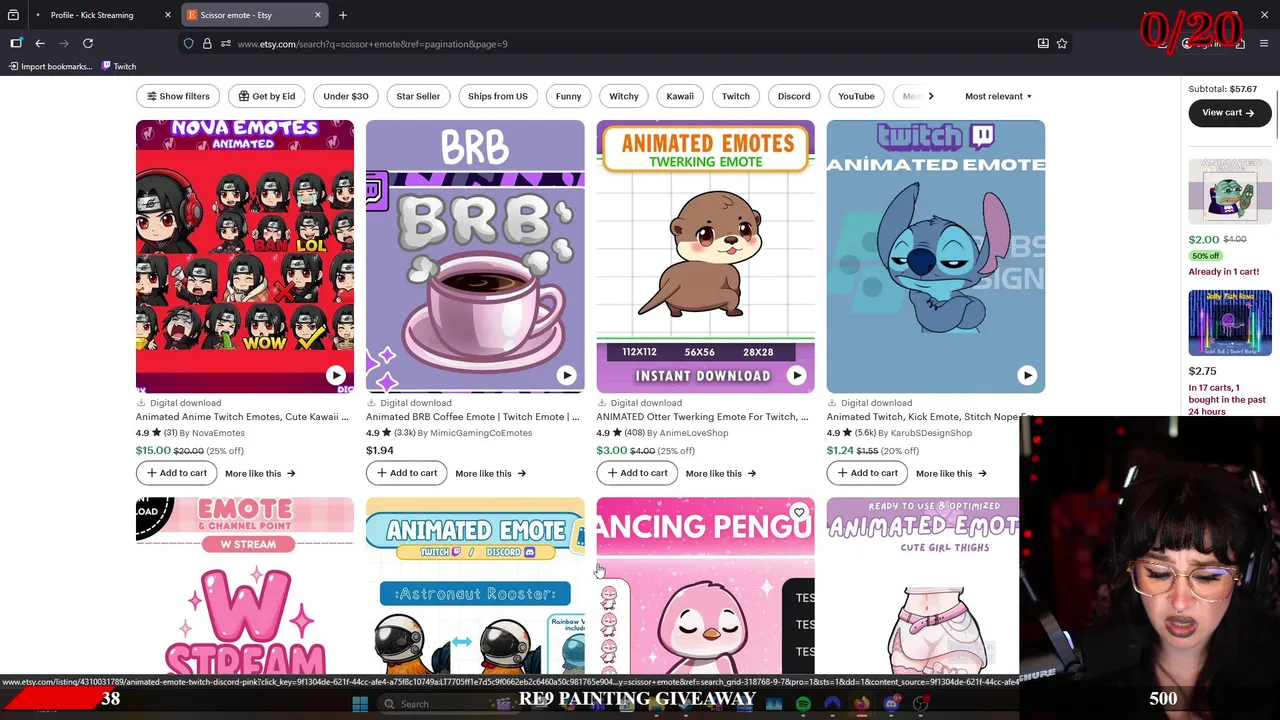Click the install page icon in address bar
The width and height of the screenshot is (1280, 720).
(1043, 44)
